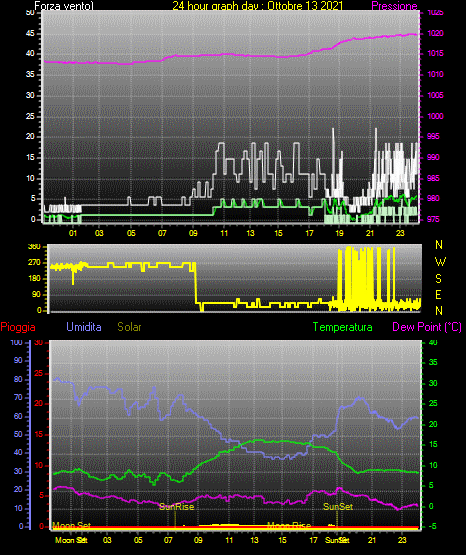466x555 pixels.
Task: Click the magenta 995 pressure axis value
Action: click(x=433, y=136)
